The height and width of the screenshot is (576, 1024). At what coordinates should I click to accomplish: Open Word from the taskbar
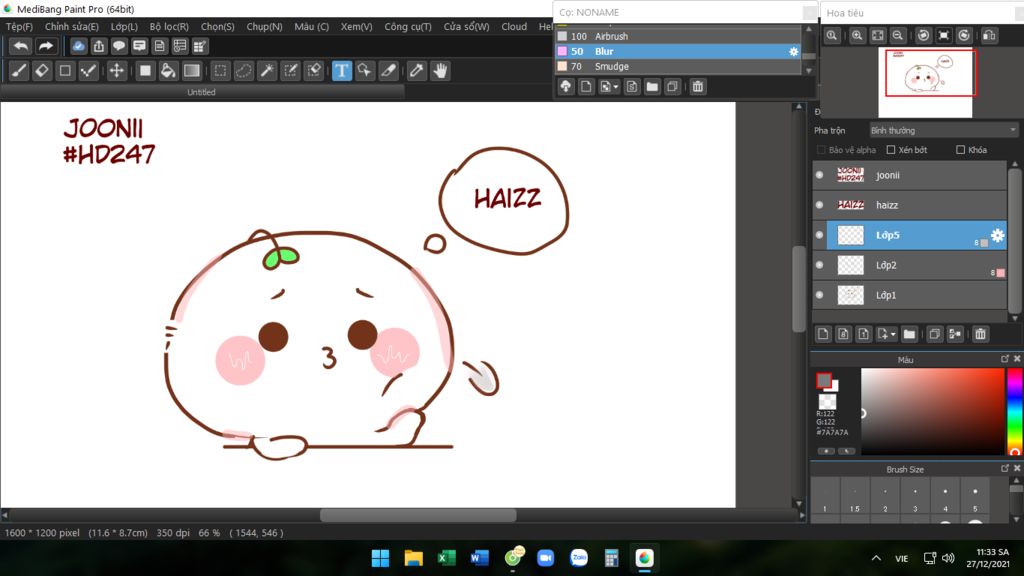[x=479, y=558]
